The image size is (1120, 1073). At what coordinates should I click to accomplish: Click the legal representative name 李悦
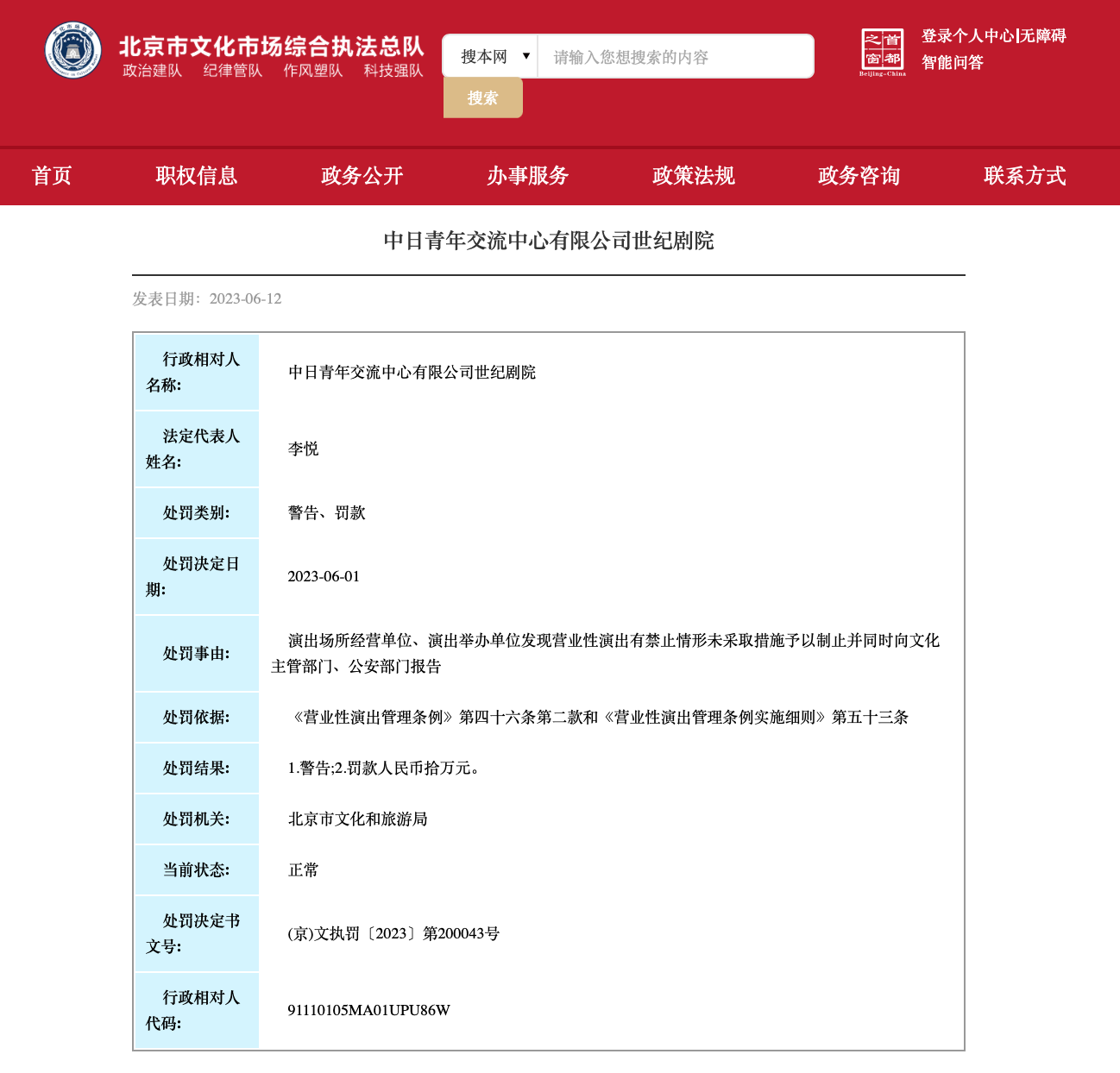pos(304,449)
